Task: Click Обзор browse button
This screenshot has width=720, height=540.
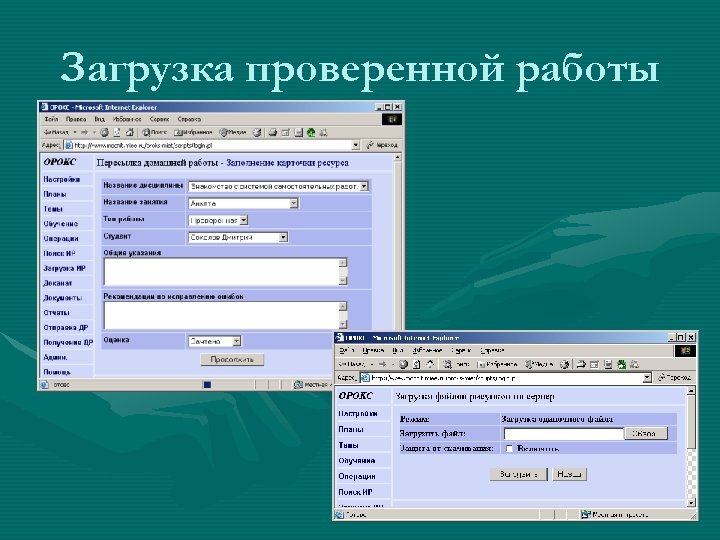Action: tap(646, 433)
